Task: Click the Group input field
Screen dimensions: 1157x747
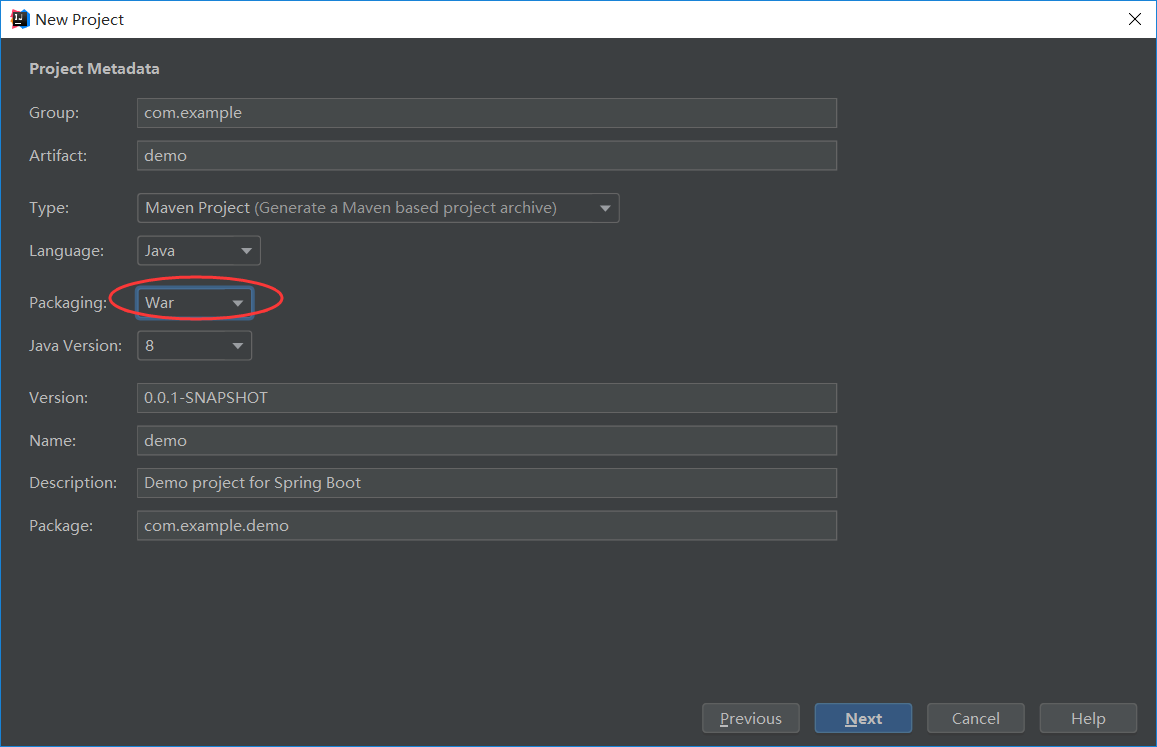Action: (486, 113)
